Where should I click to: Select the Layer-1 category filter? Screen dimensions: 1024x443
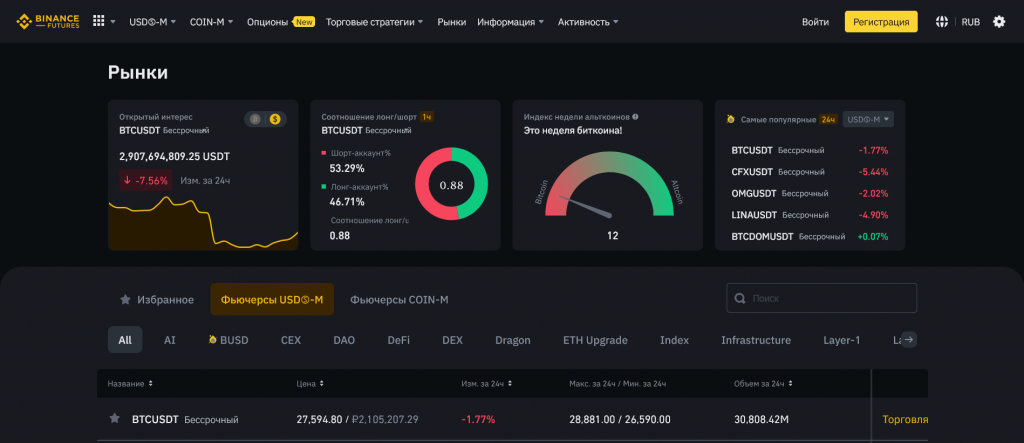click(842, 340)
